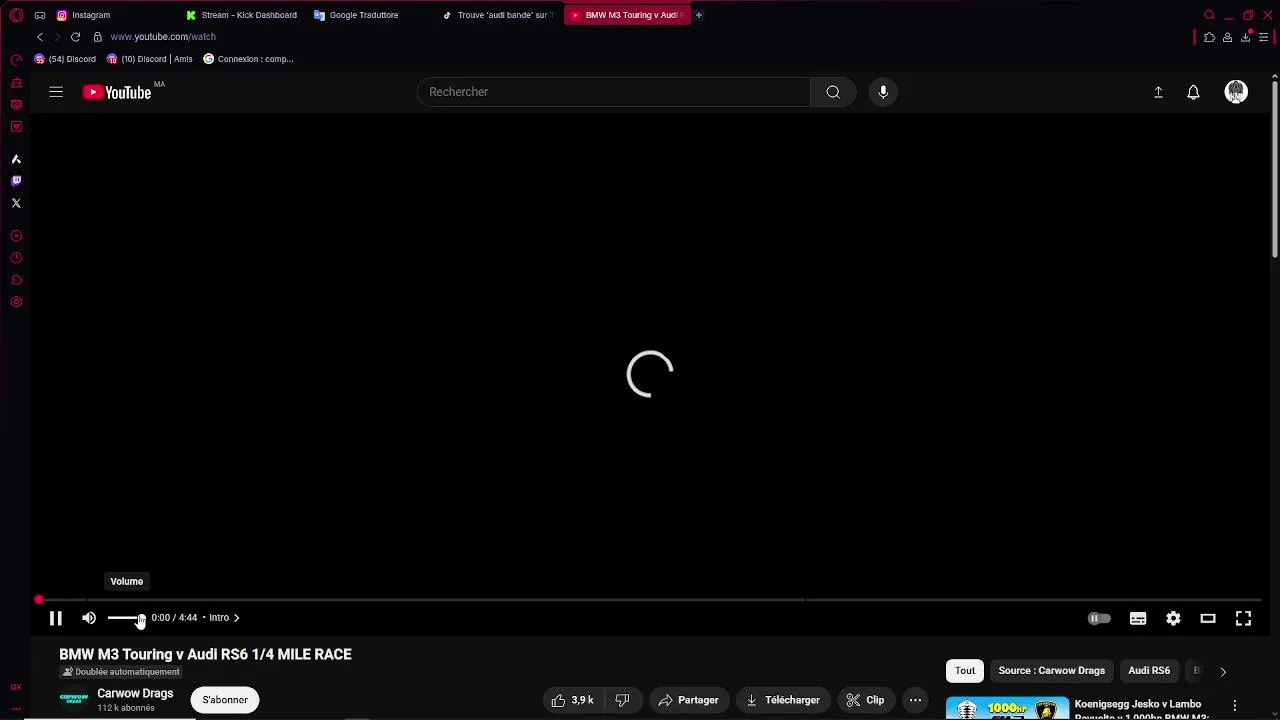Image resolution: width=1280 pixels, height=720 pixels.
Task: Open Koenigsegg Jesko video thumbnail
Action: [1007, 708]
